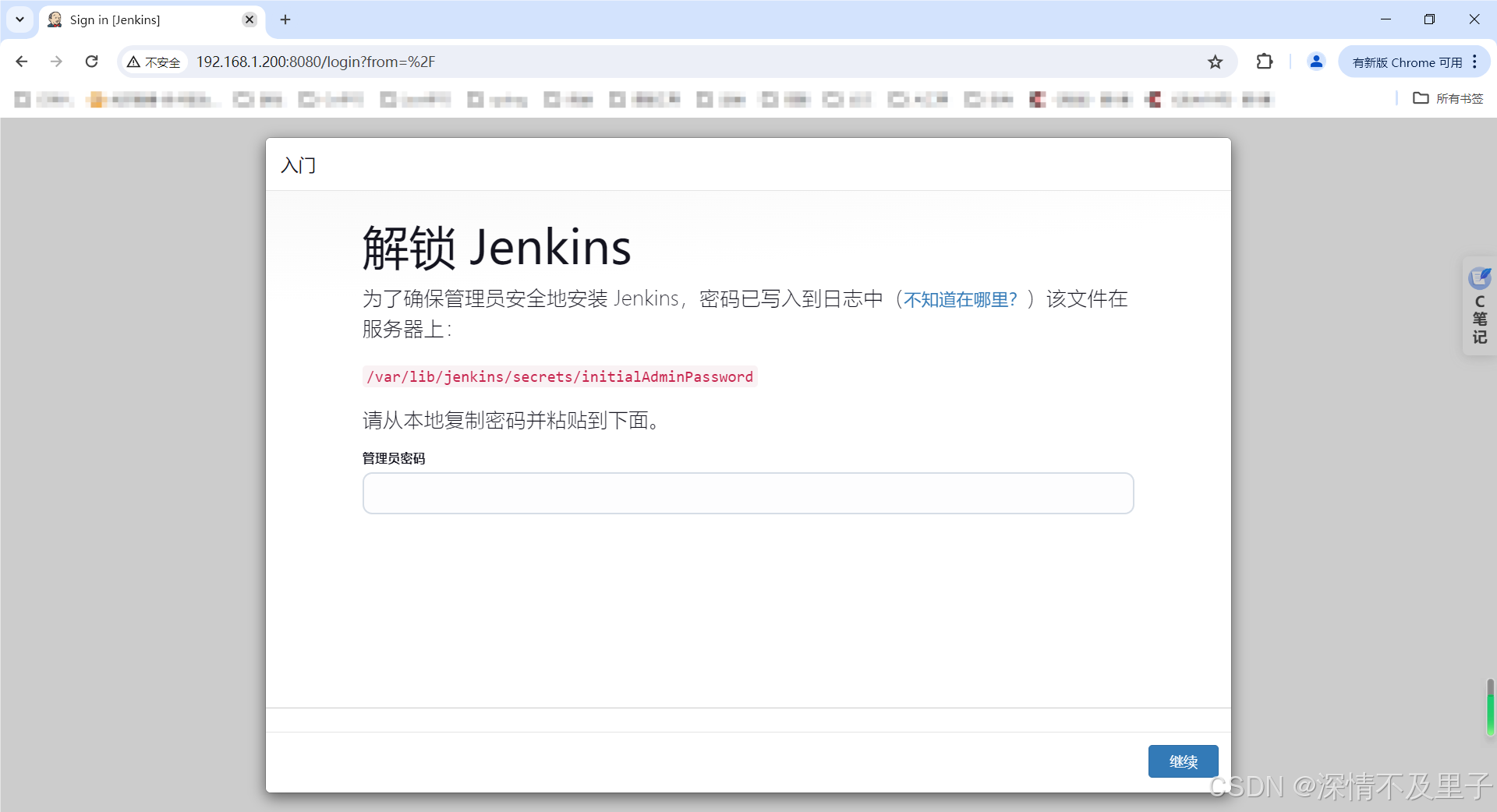The image size is (1497, 812).
Task: Click the browser forward arrow
Action: click(56, 62)
